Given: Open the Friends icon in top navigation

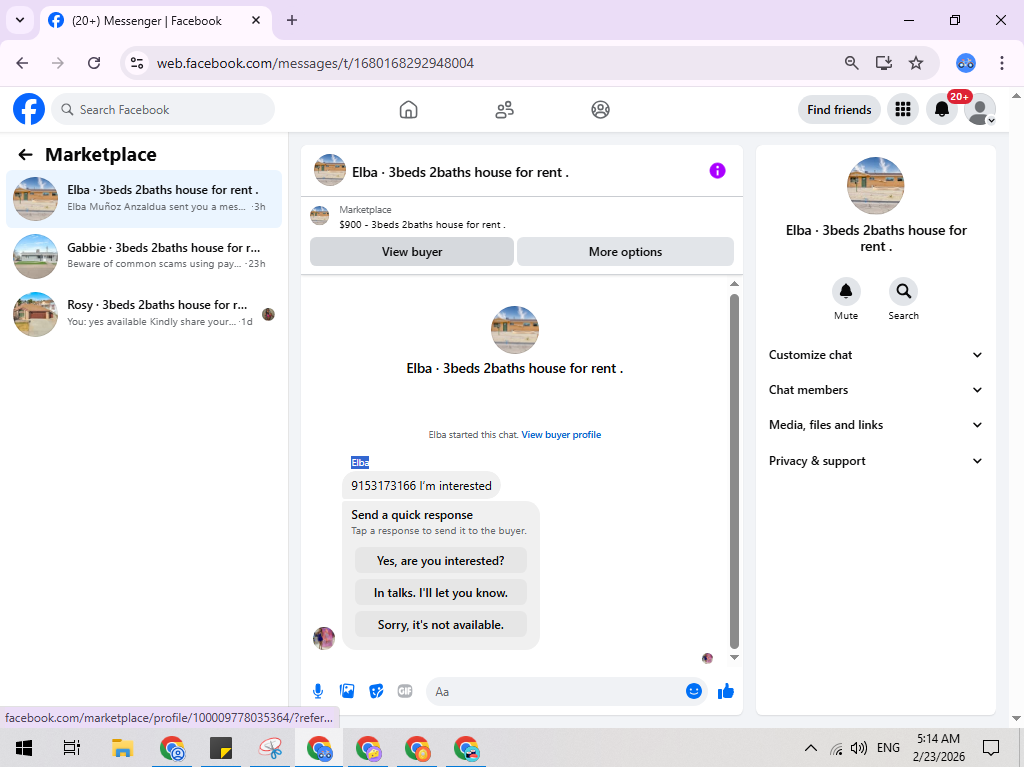Looking at the screenshot, I should point(504,110).
